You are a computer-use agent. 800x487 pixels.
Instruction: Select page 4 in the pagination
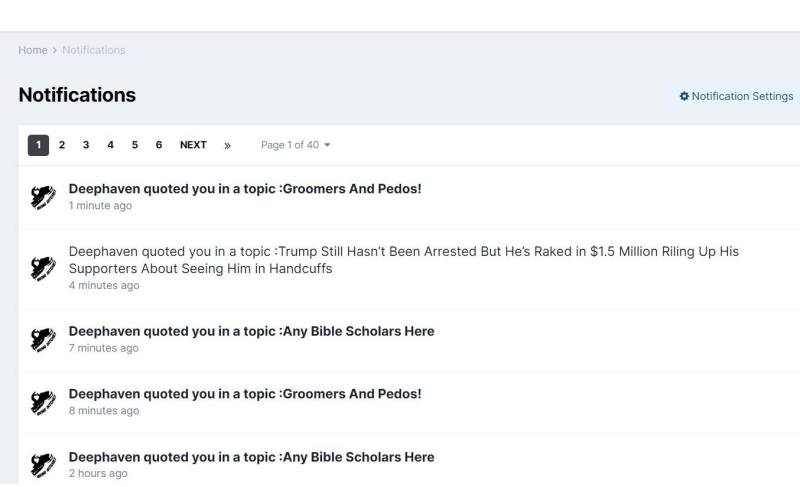110,145
